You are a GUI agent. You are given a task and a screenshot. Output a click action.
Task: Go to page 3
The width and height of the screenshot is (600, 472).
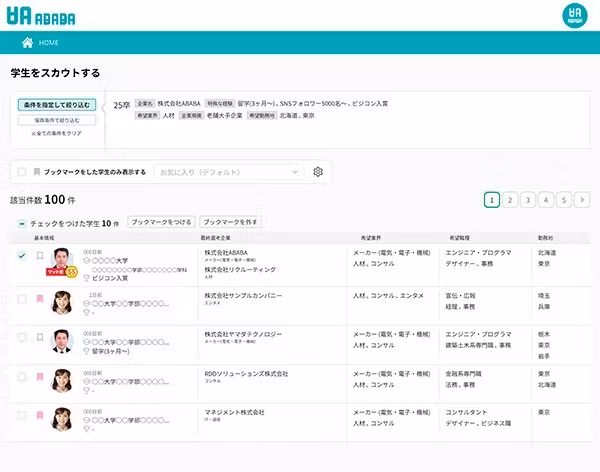click(x=528, y=200)
